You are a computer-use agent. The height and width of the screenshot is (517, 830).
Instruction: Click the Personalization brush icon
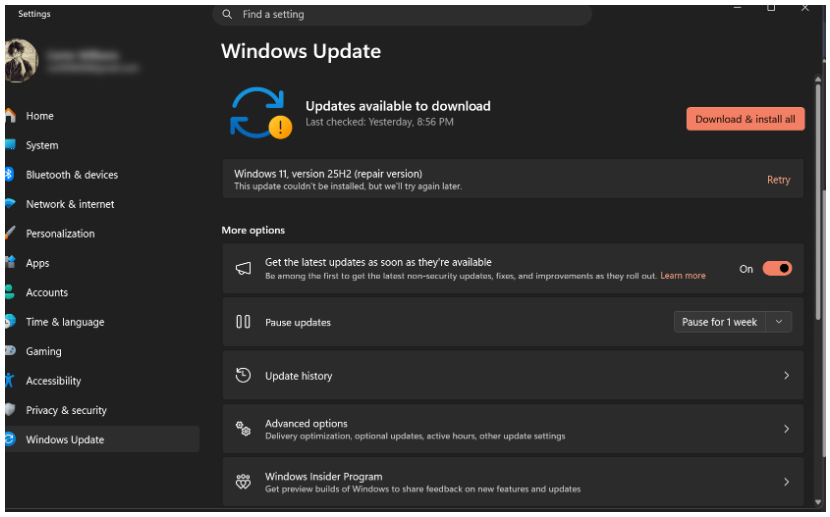click(10, 233)
